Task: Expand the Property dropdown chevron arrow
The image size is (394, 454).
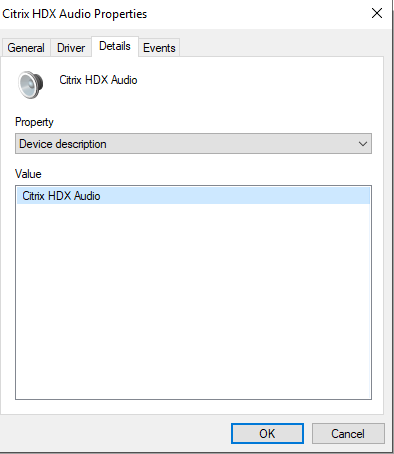Action: tap(363, 144)
